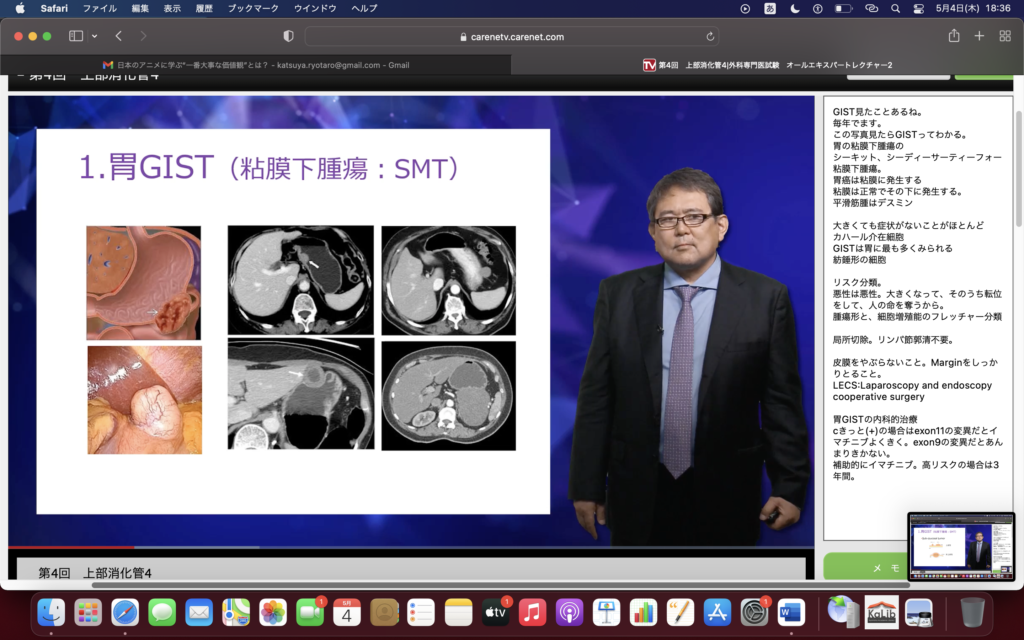This screenshot has width=1024, height=640.
Task: Open Microsoft Word in the Dock
Action: click(x=791, y=611)
